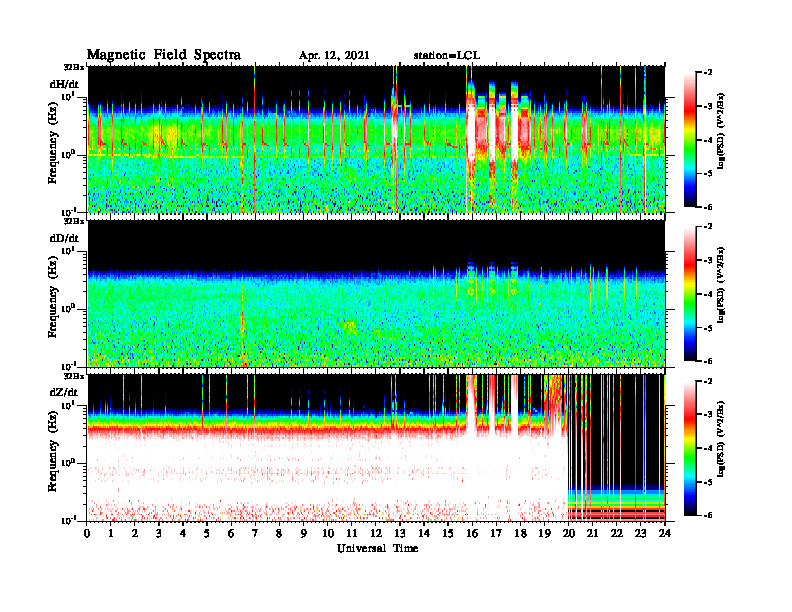
Task: Click the "9" hour tick label
Action: coord(304,533)
